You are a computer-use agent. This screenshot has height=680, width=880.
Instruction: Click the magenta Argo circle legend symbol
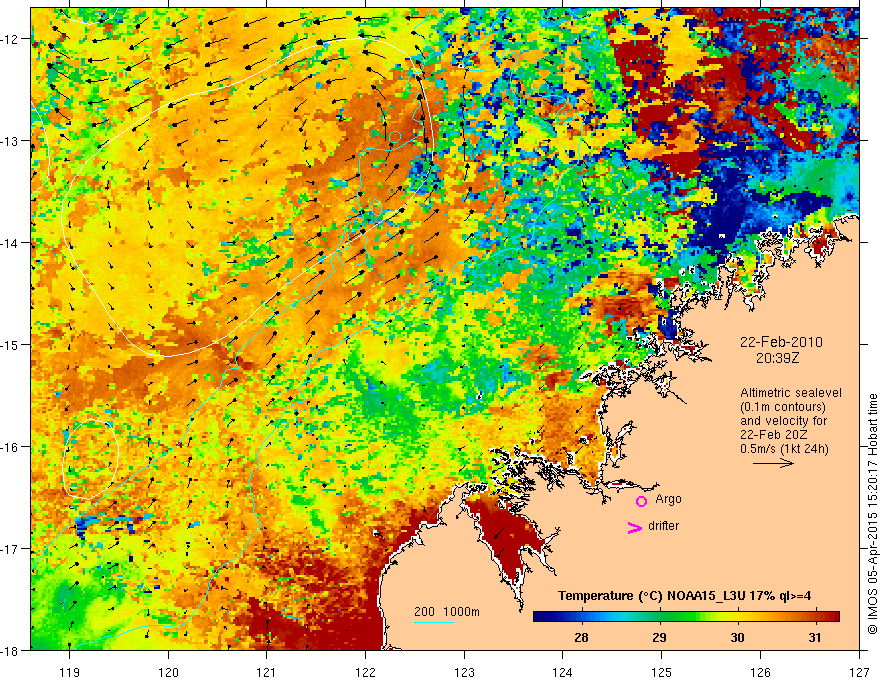coord(641,501)
